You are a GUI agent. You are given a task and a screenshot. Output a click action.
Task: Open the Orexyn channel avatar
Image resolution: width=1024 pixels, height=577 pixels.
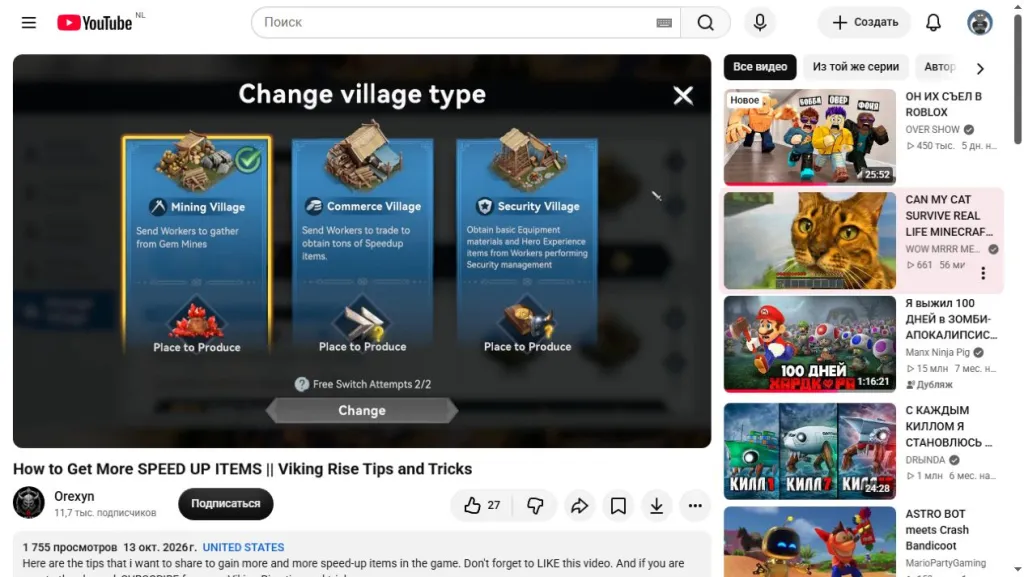29,503
